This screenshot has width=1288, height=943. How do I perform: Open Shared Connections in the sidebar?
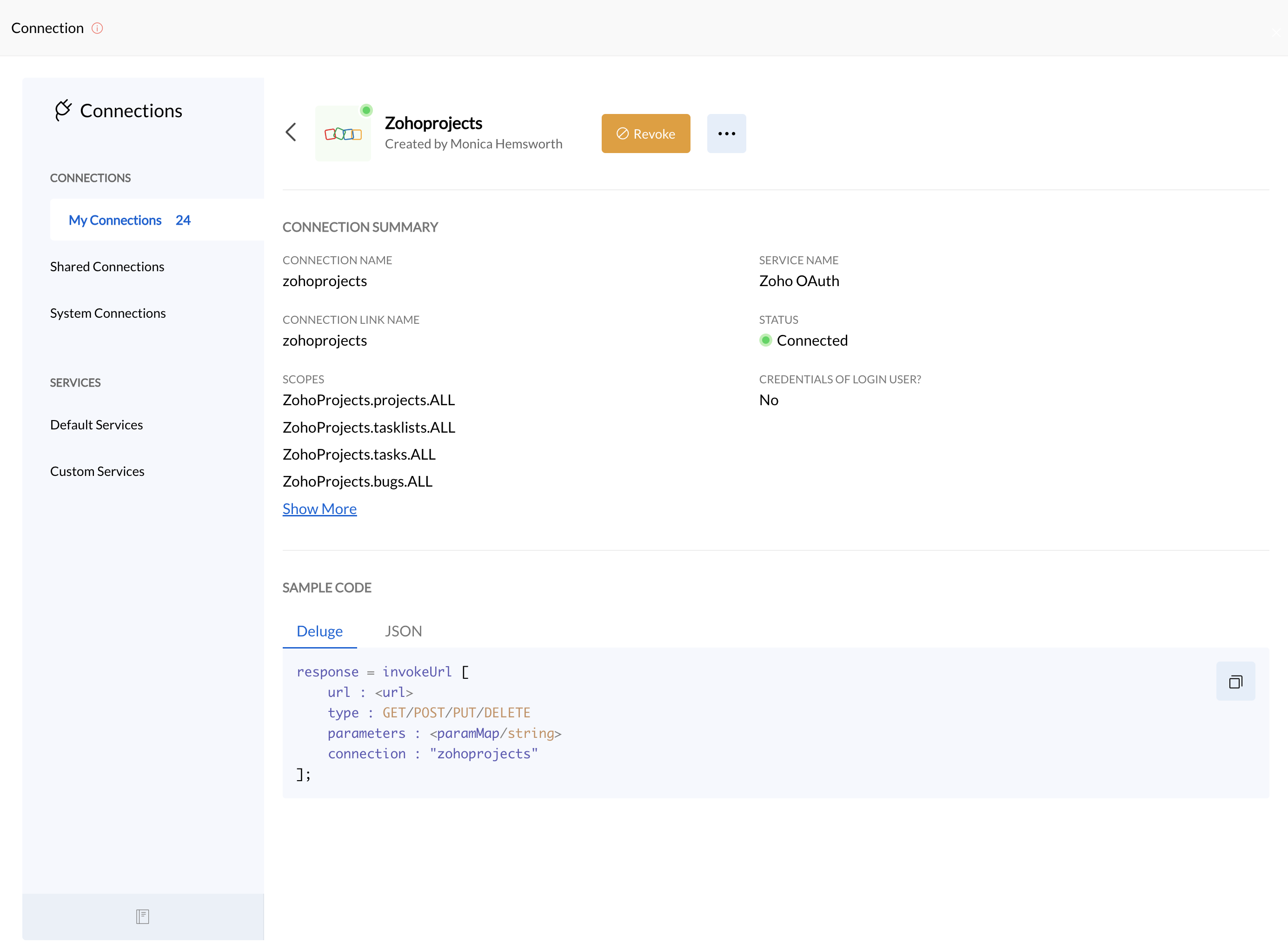[x=107, y=267]
